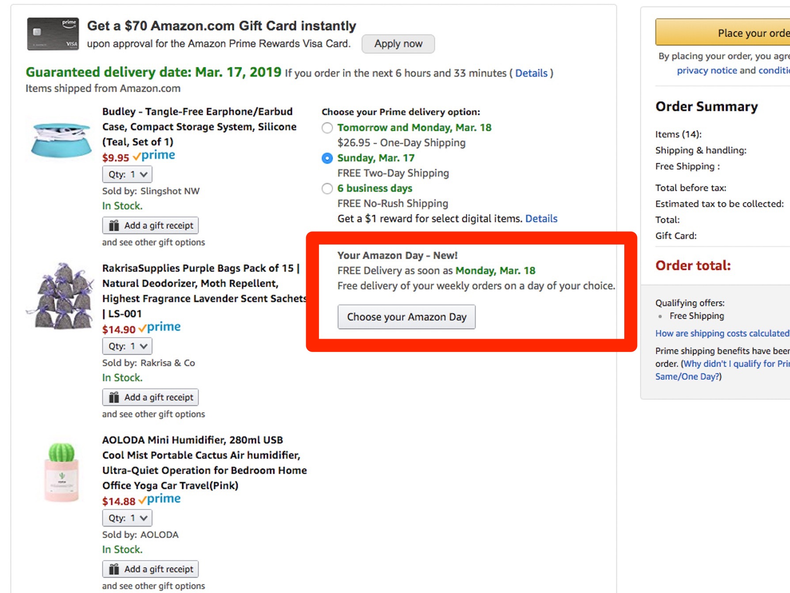Open the Qty dropdown for the lavender sachets
790x593 pixels.
(x=127, y=346)
